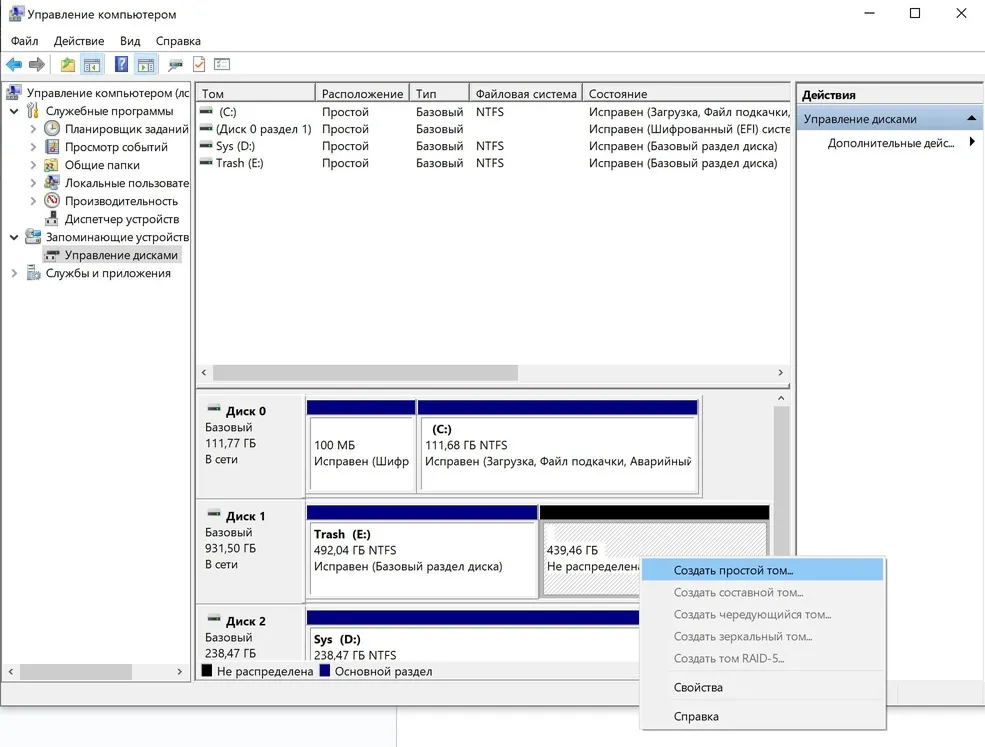Viewport: 985px width, 747px height.
Task: Click the Просмотр событий icon in the tree
Action: pos(52,147)
